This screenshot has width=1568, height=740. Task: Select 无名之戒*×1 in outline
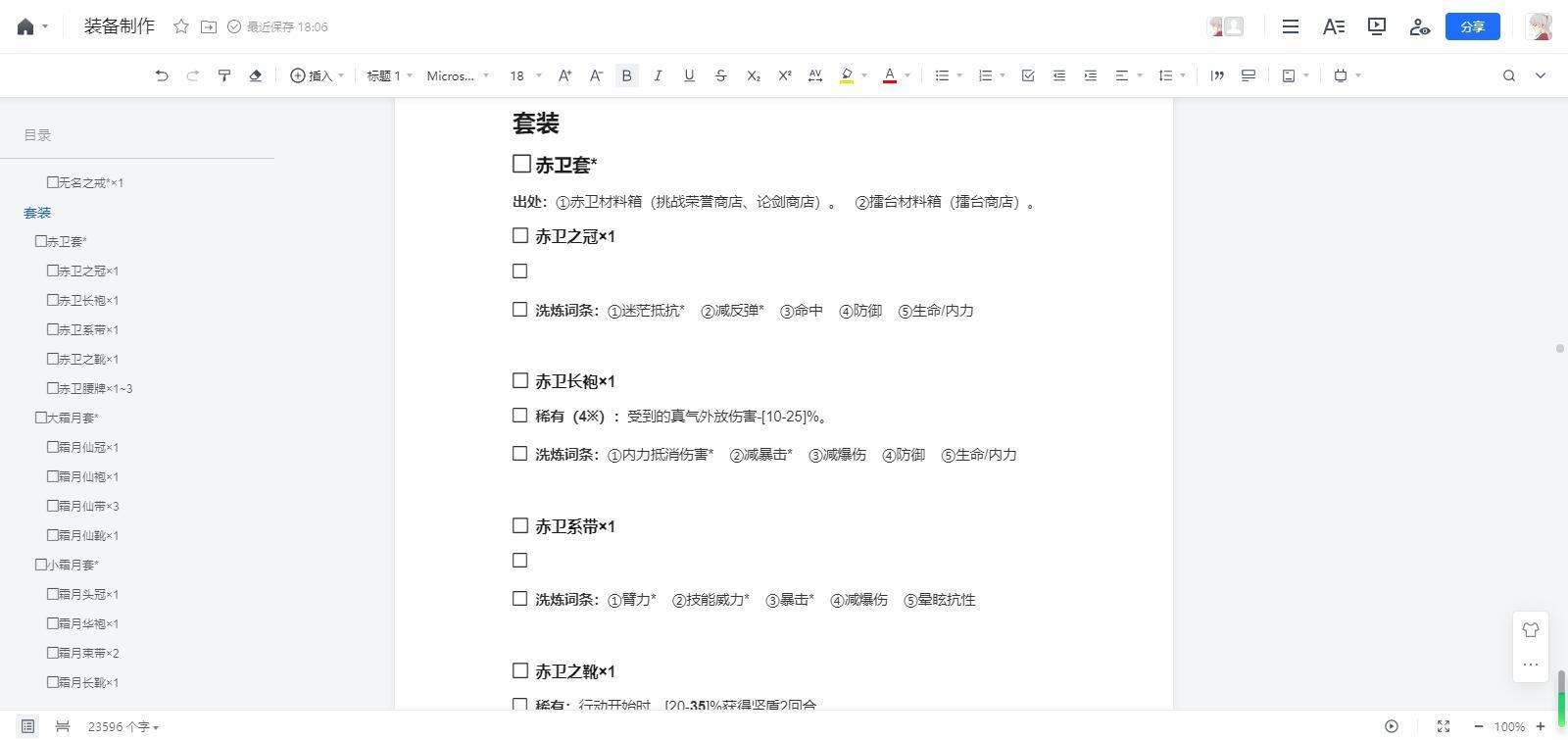[85, 182]
